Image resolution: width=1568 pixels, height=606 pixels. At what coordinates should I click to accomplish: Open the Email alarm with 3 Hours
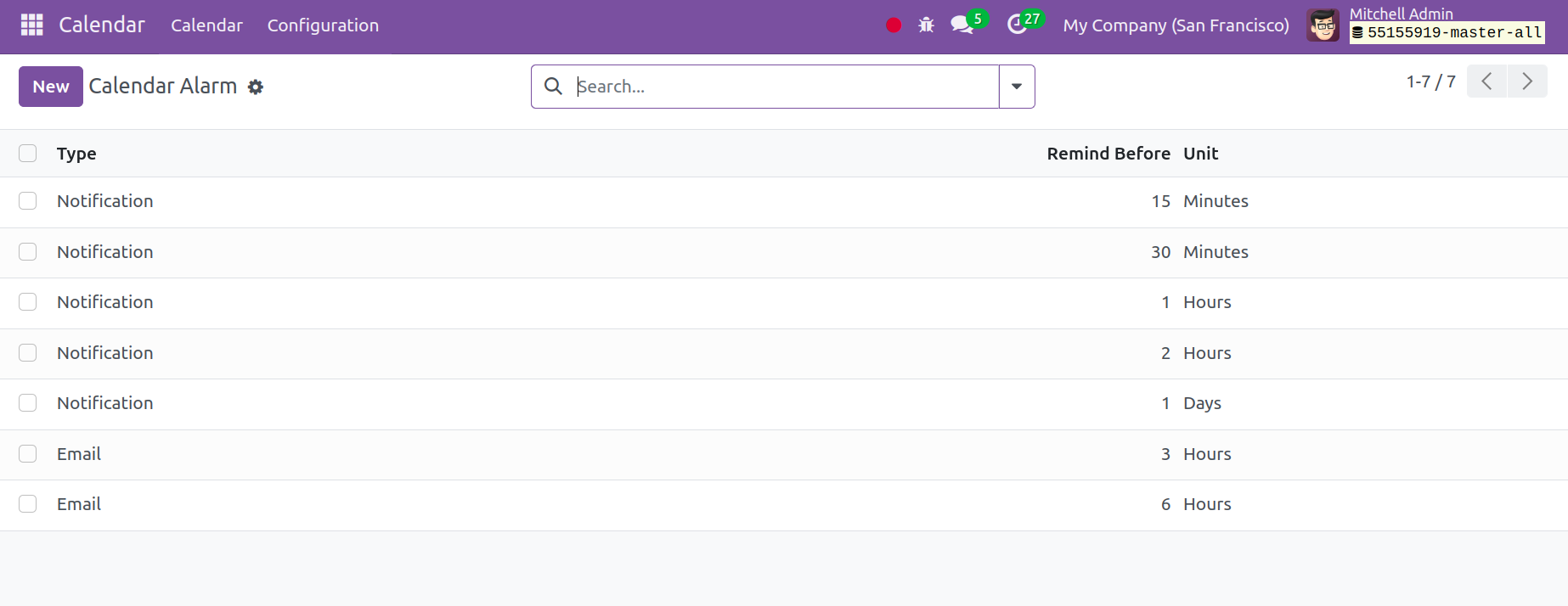(x=784, y=455)
